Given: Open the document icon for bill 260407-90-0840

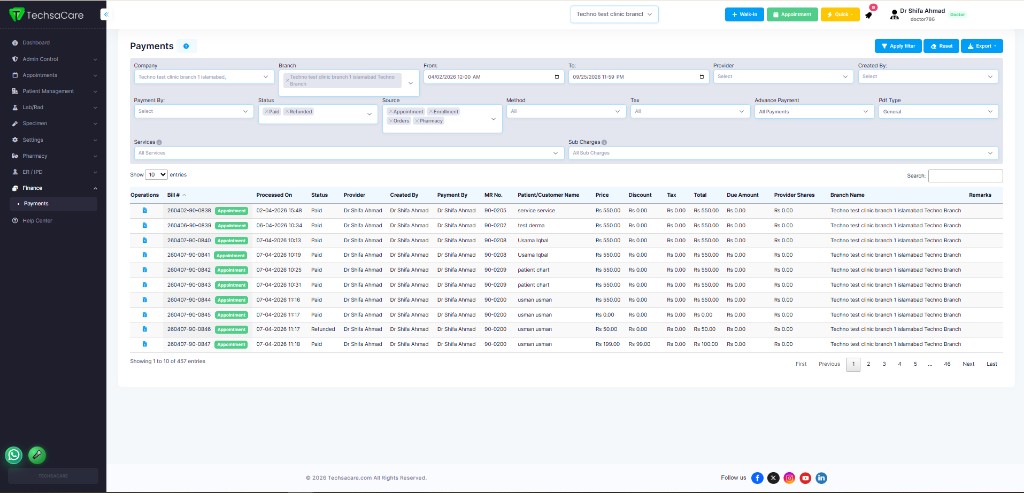Looking at the screenshot, I should coord(145,240).
